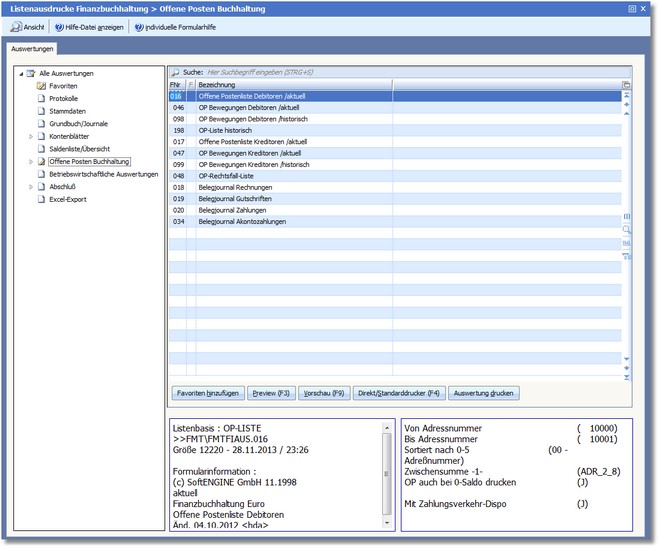Viewport: 659px width, 548px height.
Task: Collapse the Alle Auswertungen tree node
Action: (21, 74)
